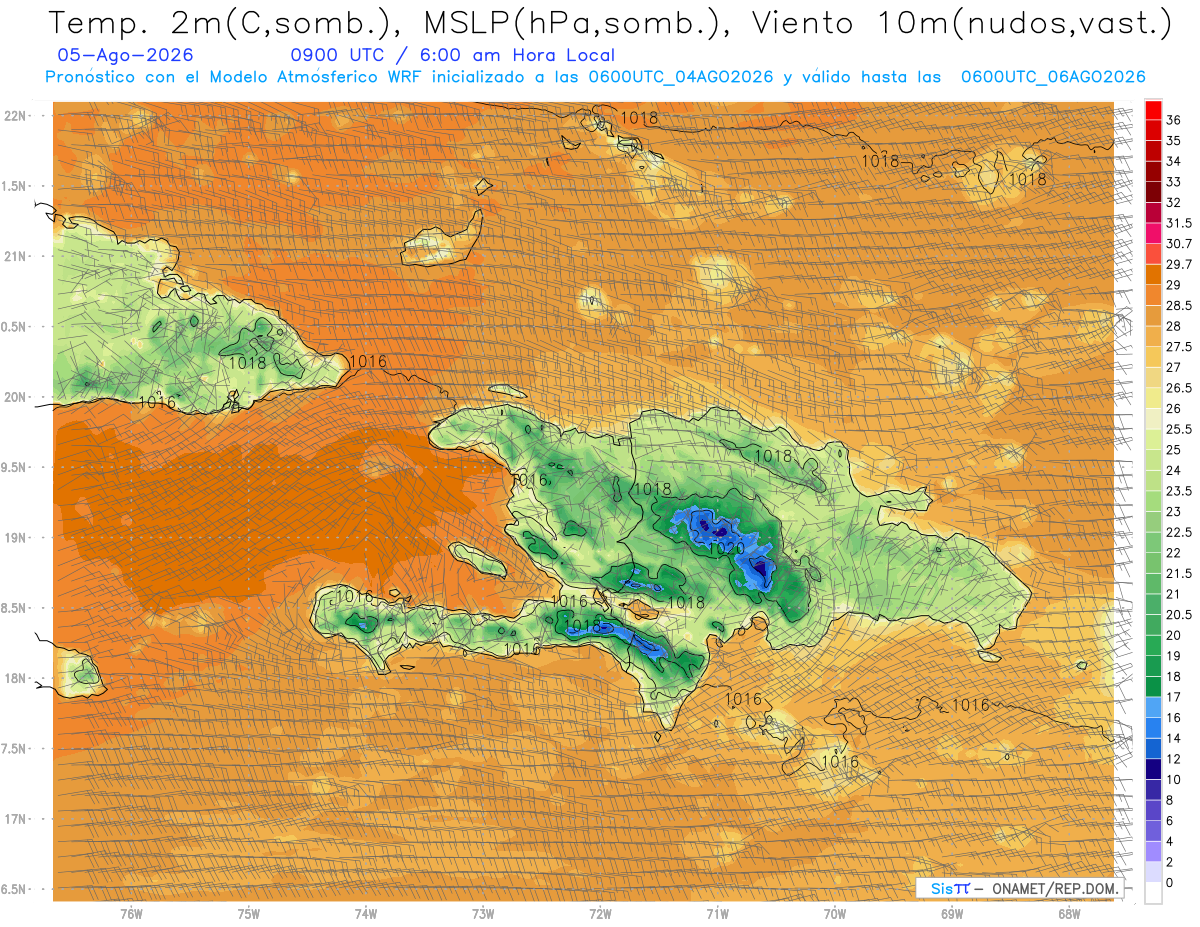Click the '75W' longitude axis label

click(x=248, y=914)
